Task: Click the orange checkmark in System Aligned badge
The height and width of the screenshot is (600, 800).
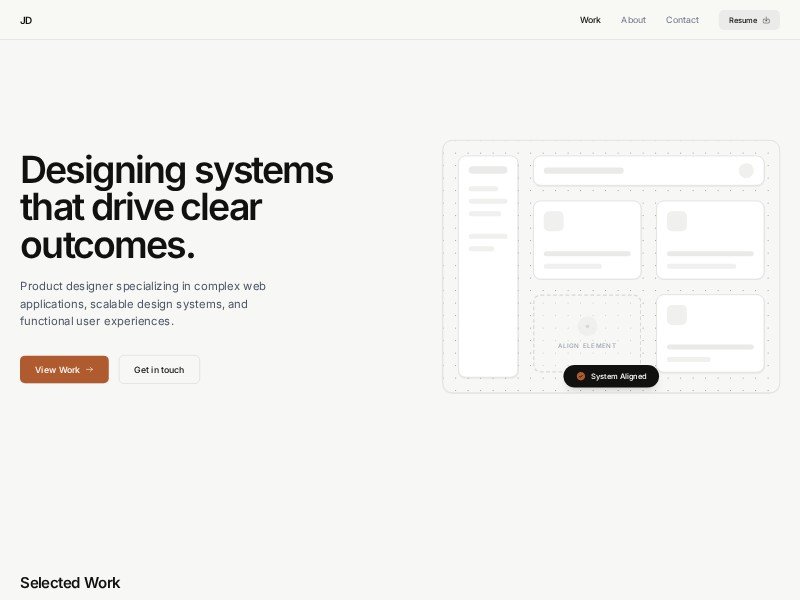Action: point(581,376)
